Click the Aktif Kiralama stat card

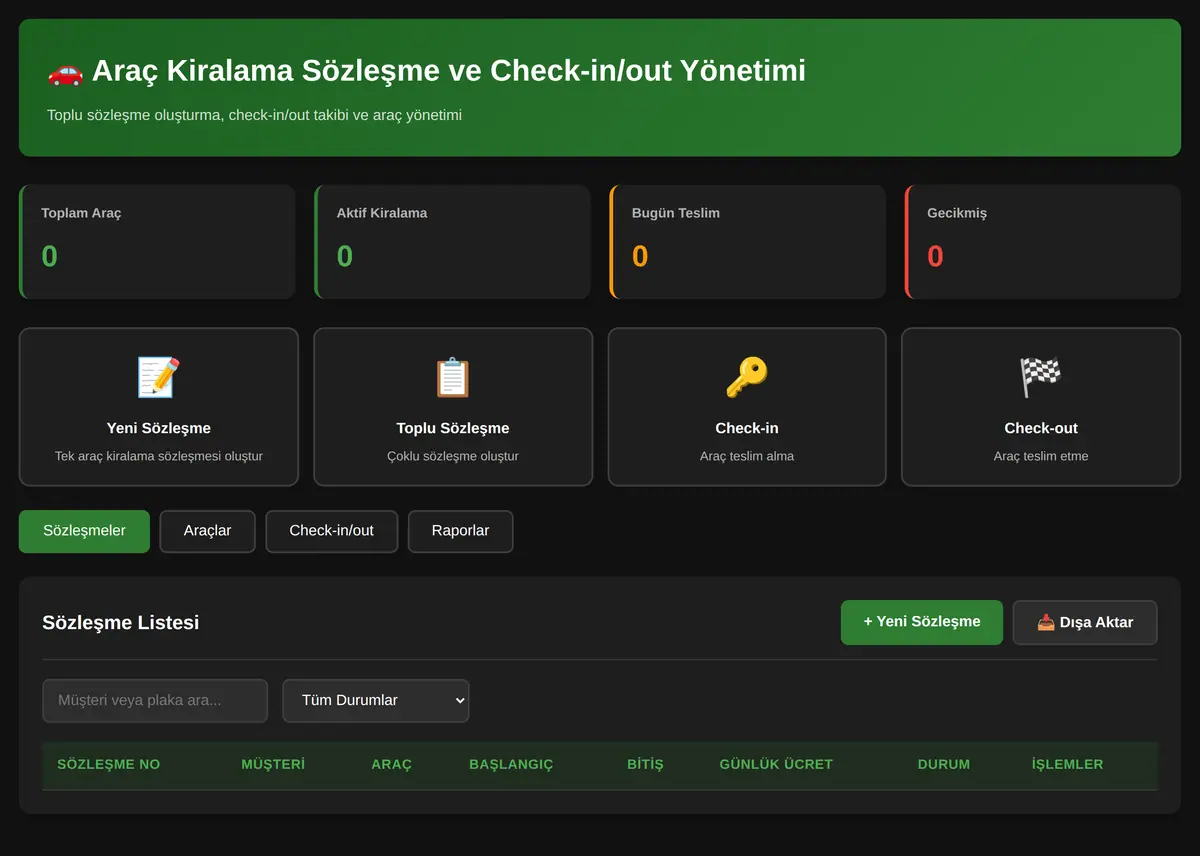[x=452, y=242]
